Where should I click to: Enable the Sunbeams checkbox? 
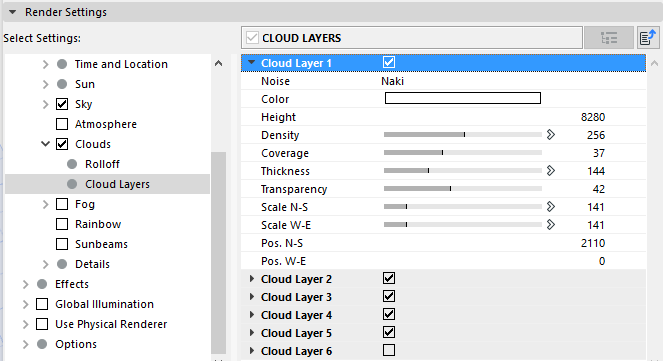tap(62, 244)
